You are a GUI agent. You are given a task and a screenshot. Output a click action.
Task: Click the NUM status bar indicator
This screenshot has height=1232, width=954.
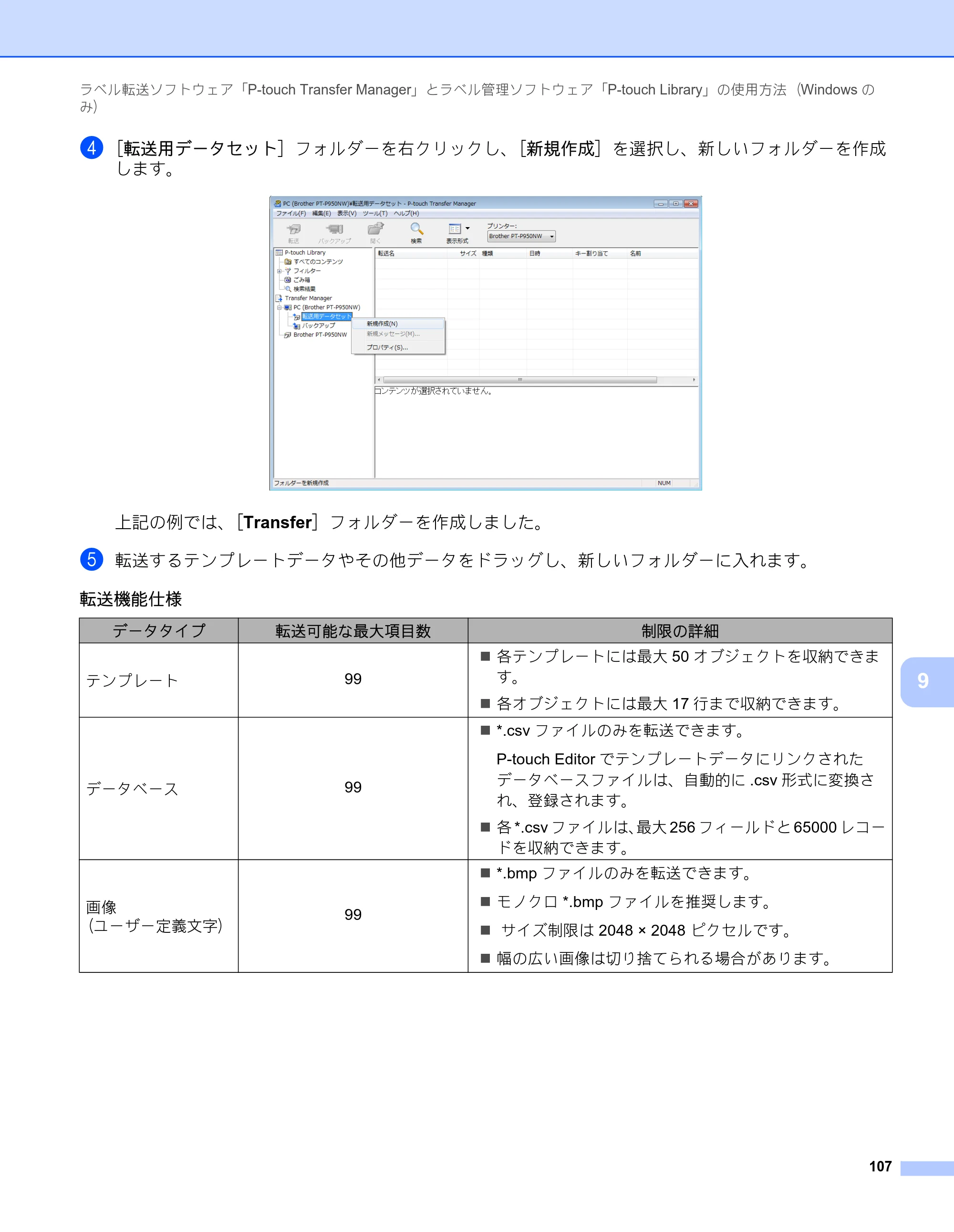[x=664, y=483]
